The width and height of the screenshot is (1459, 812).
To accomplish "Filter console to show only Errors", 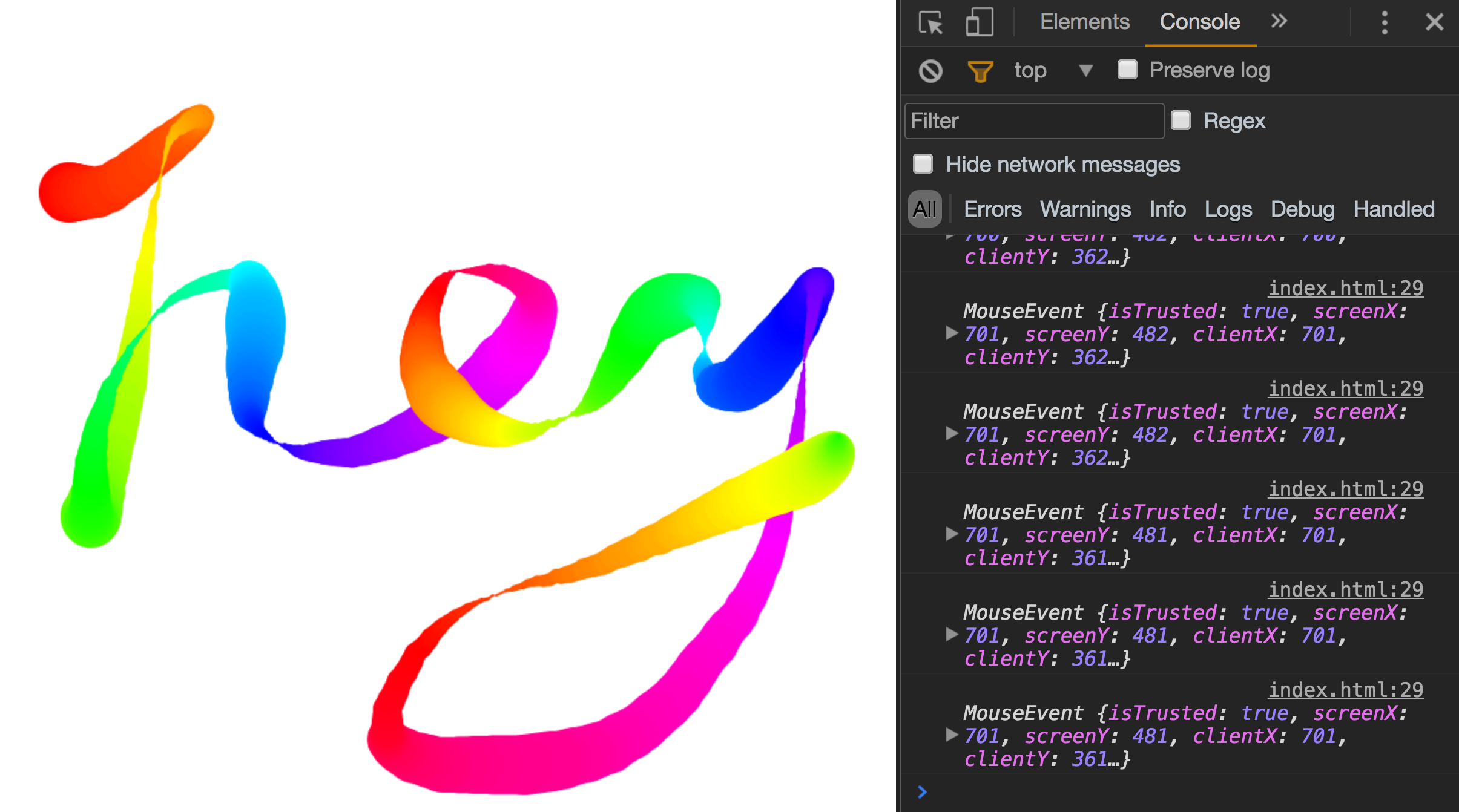I will [993, 209].
